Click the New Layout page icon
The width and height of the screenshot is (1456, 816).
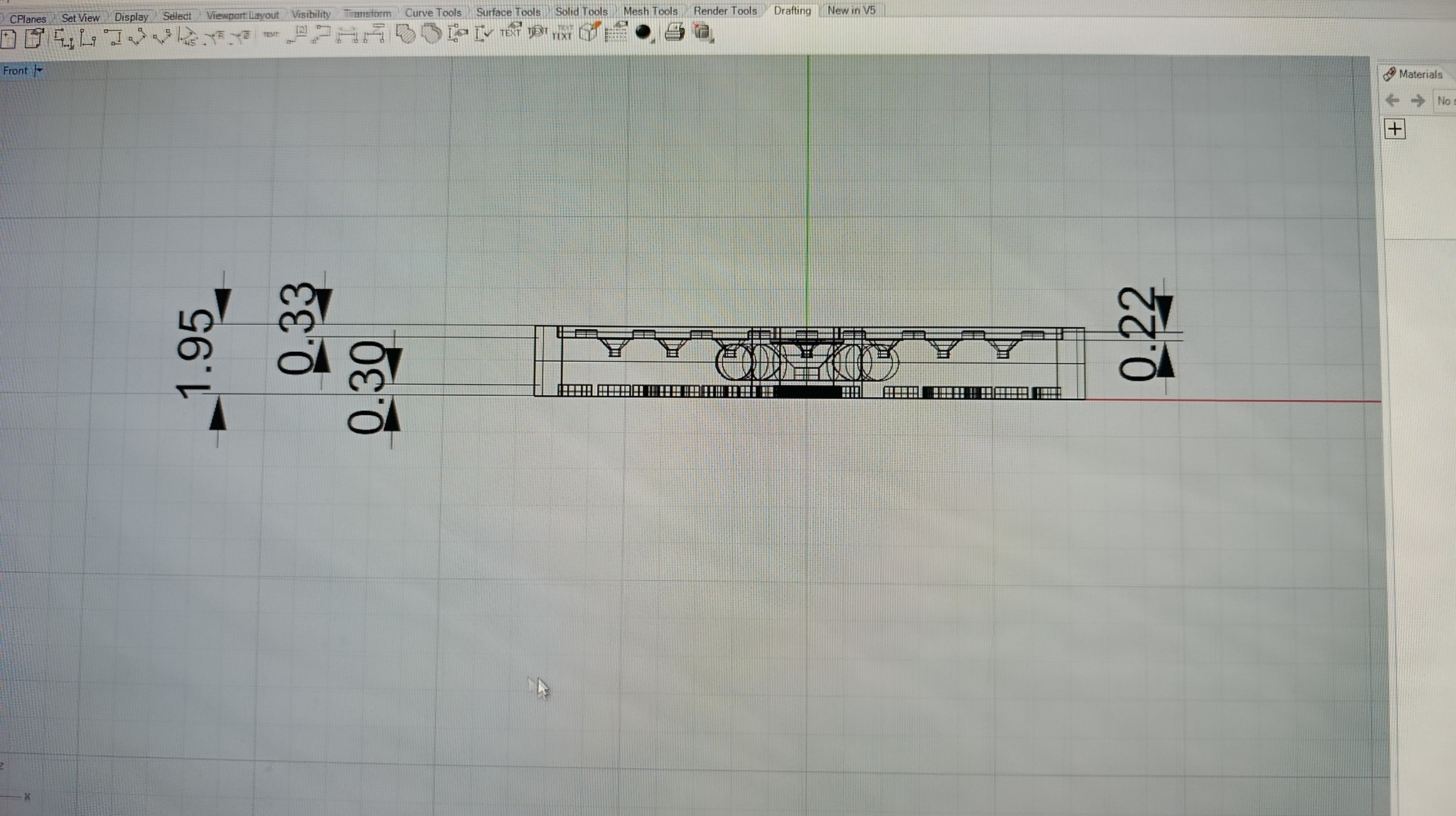click(9, 38)
